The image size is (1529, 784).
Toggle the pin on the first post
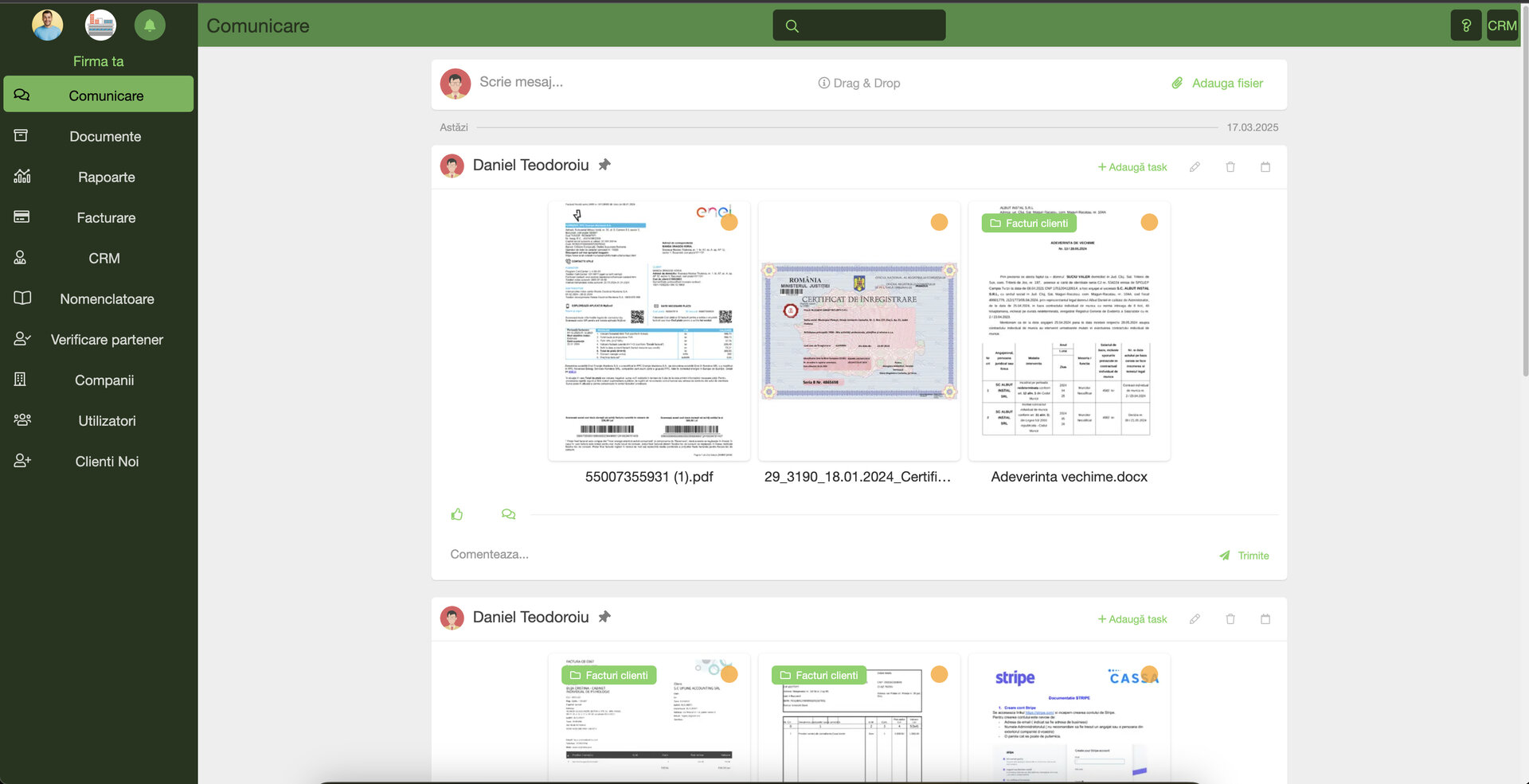(x=604, y=165)
